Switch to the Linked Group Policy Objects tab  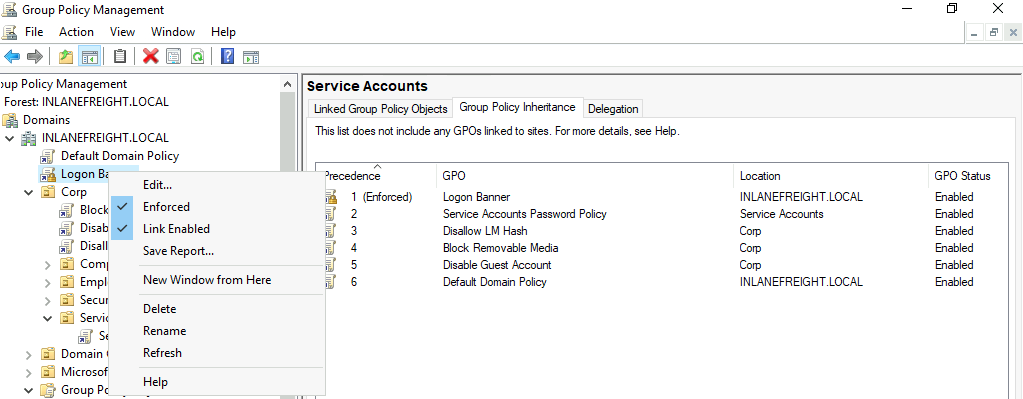[380, 109]
